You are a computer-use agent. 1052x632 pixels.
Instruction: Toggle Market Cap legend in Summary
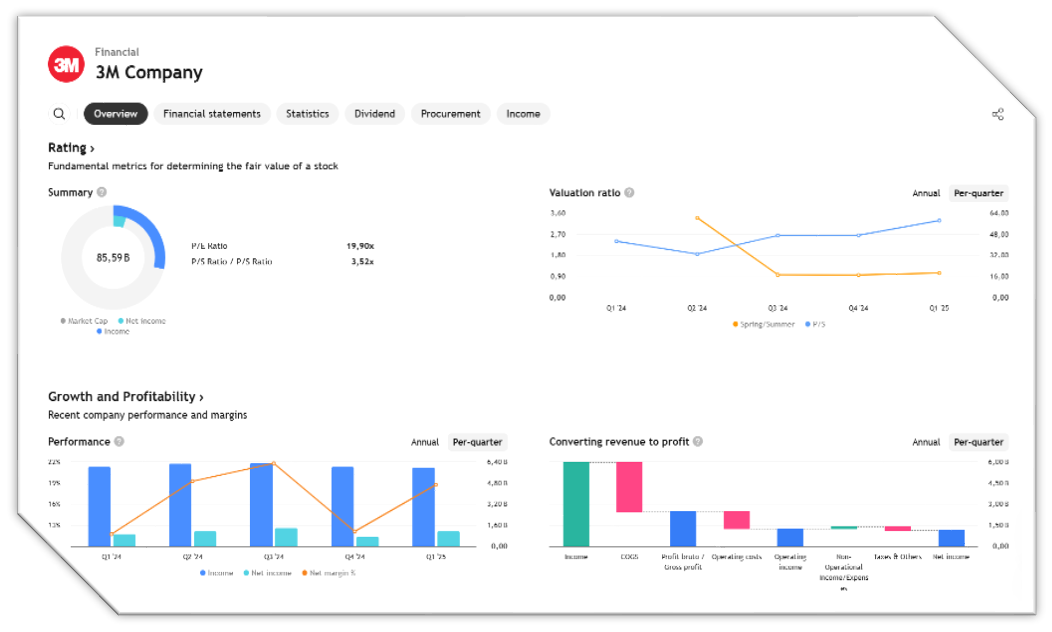point(84,321)
